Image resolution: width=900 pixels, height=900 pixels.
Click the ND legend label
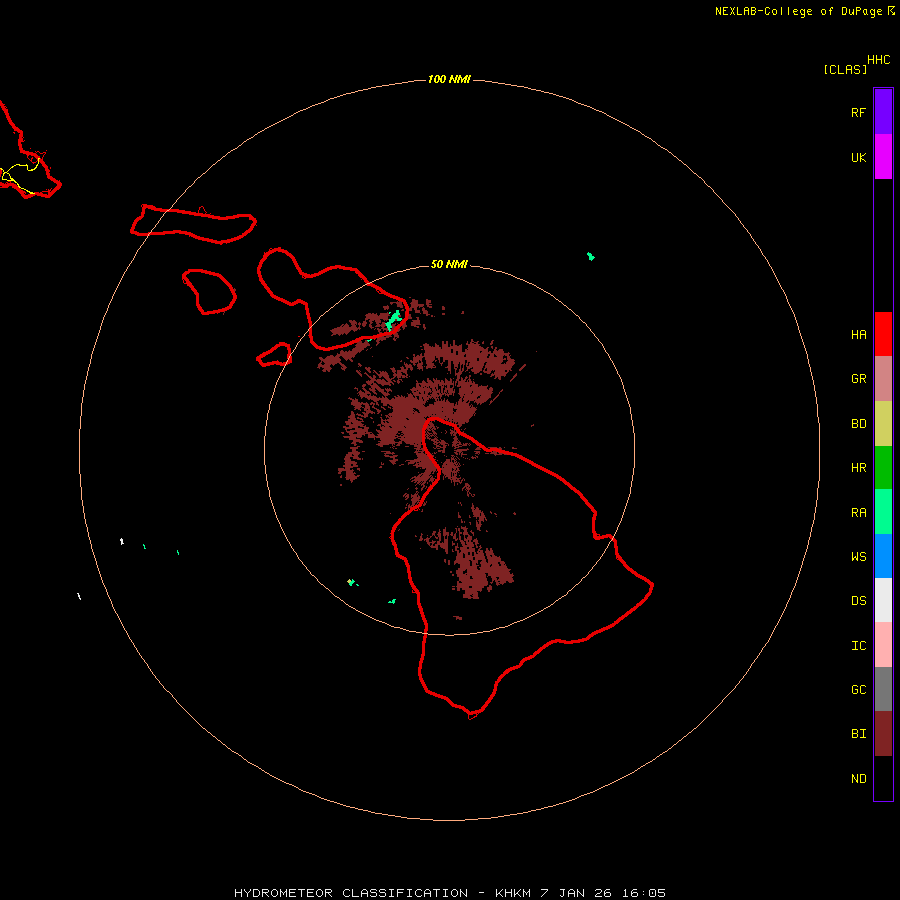[858, 779]
